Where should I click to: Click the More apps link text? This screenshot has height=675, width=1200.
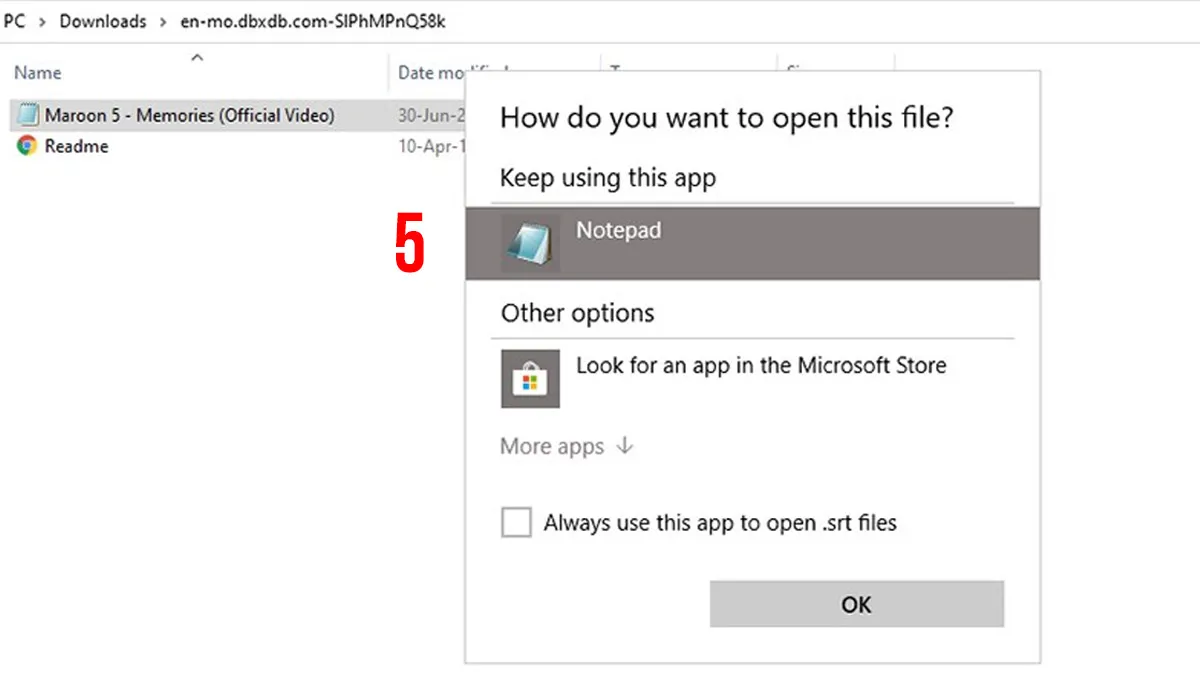552,446
